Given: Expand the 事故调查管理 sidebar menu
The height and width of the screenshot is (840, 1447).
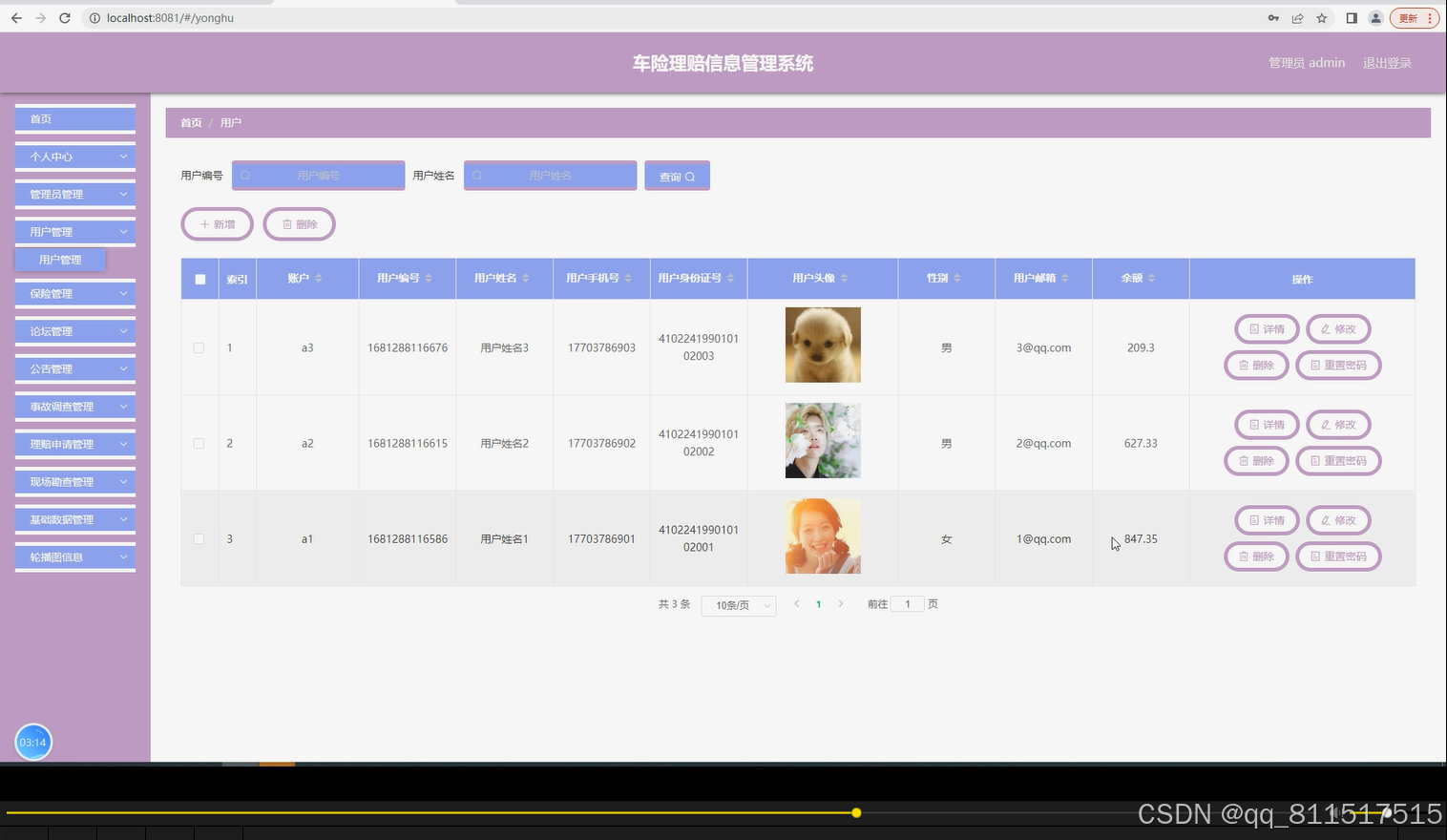Looking at the screenshot, I should 75,407.
